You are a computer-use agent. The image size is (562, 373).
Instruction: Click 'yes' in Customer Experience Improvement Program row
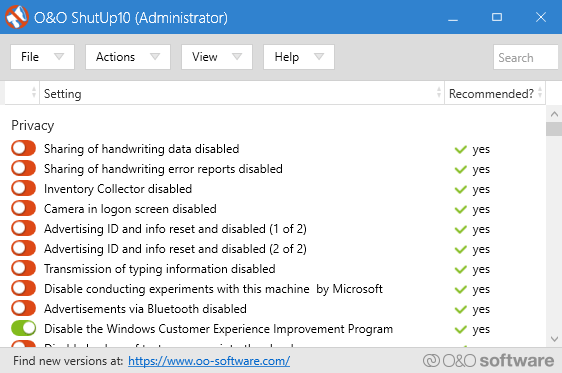pyautogui.click(x=481, y=329)
